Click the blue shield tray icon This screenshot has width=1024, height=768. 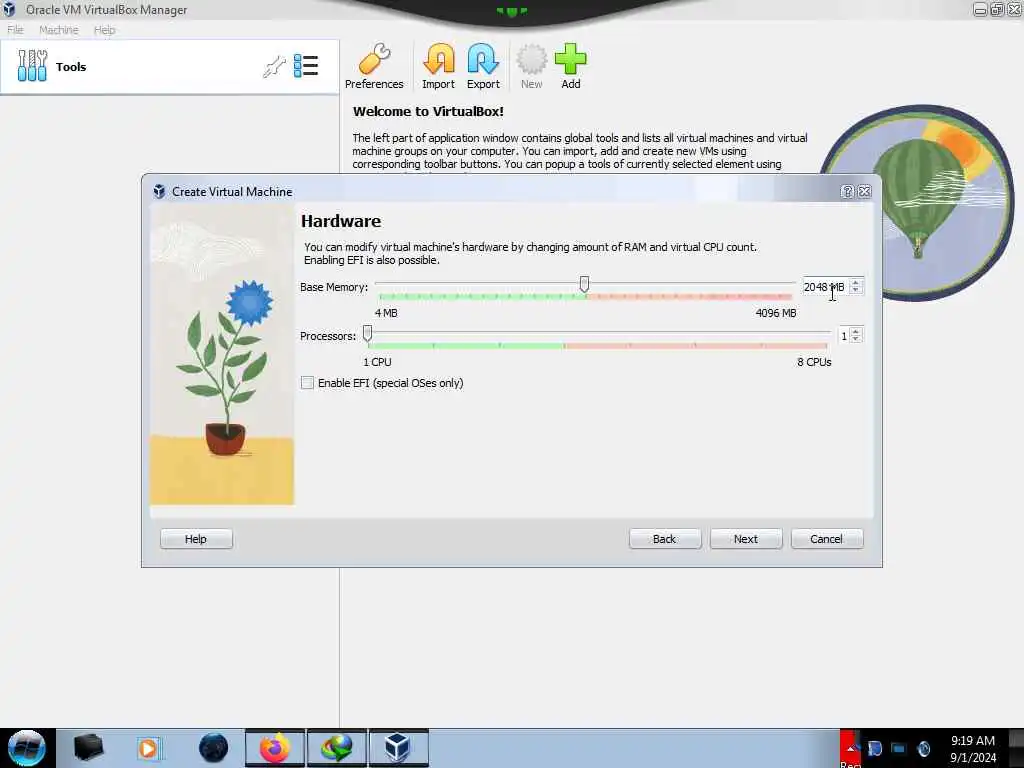(875, 748)
